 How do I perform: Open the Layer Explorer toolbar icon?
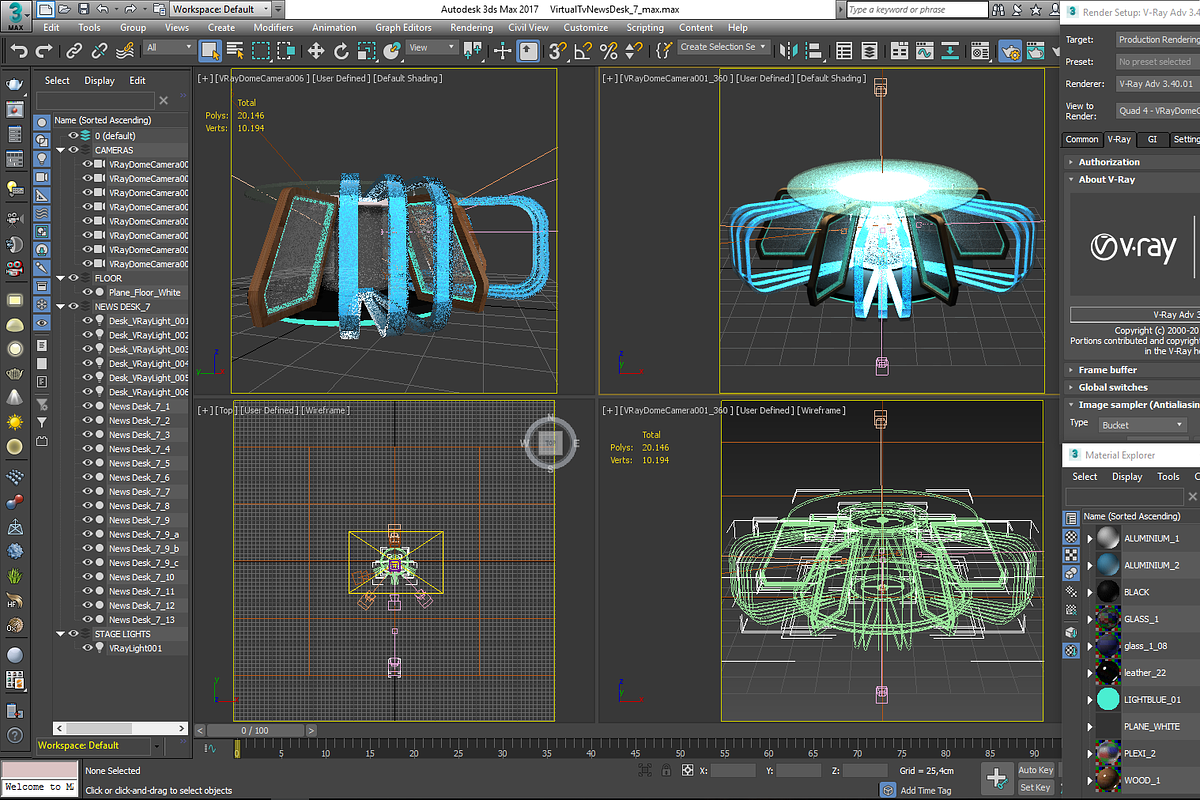(x=870, y=50)
